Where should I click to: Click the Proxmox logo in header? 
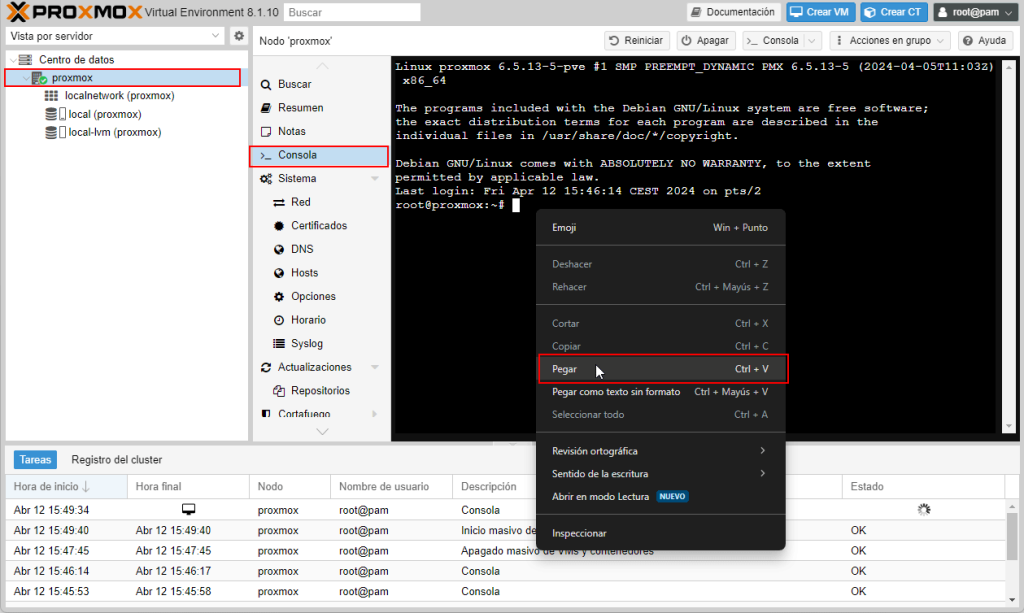click(x=74, y=12)
